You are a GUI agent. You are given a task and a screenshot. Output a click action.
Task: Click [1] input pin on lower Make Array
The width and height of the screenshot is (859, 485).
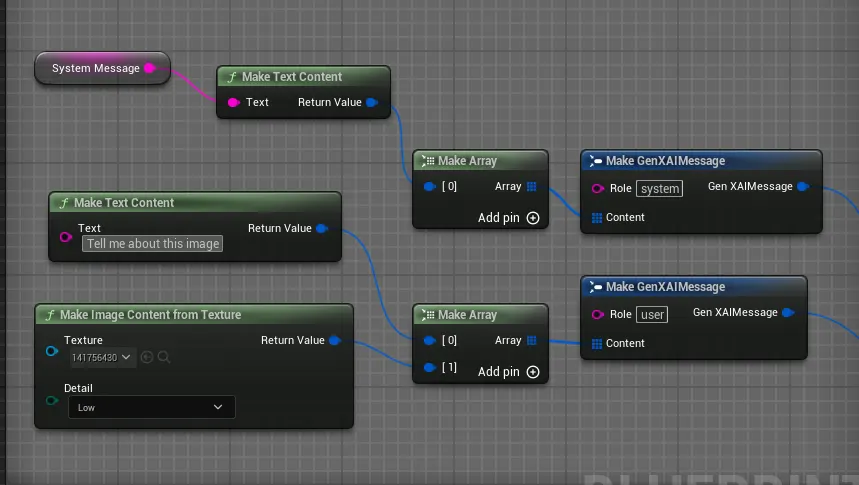point(430,367)
